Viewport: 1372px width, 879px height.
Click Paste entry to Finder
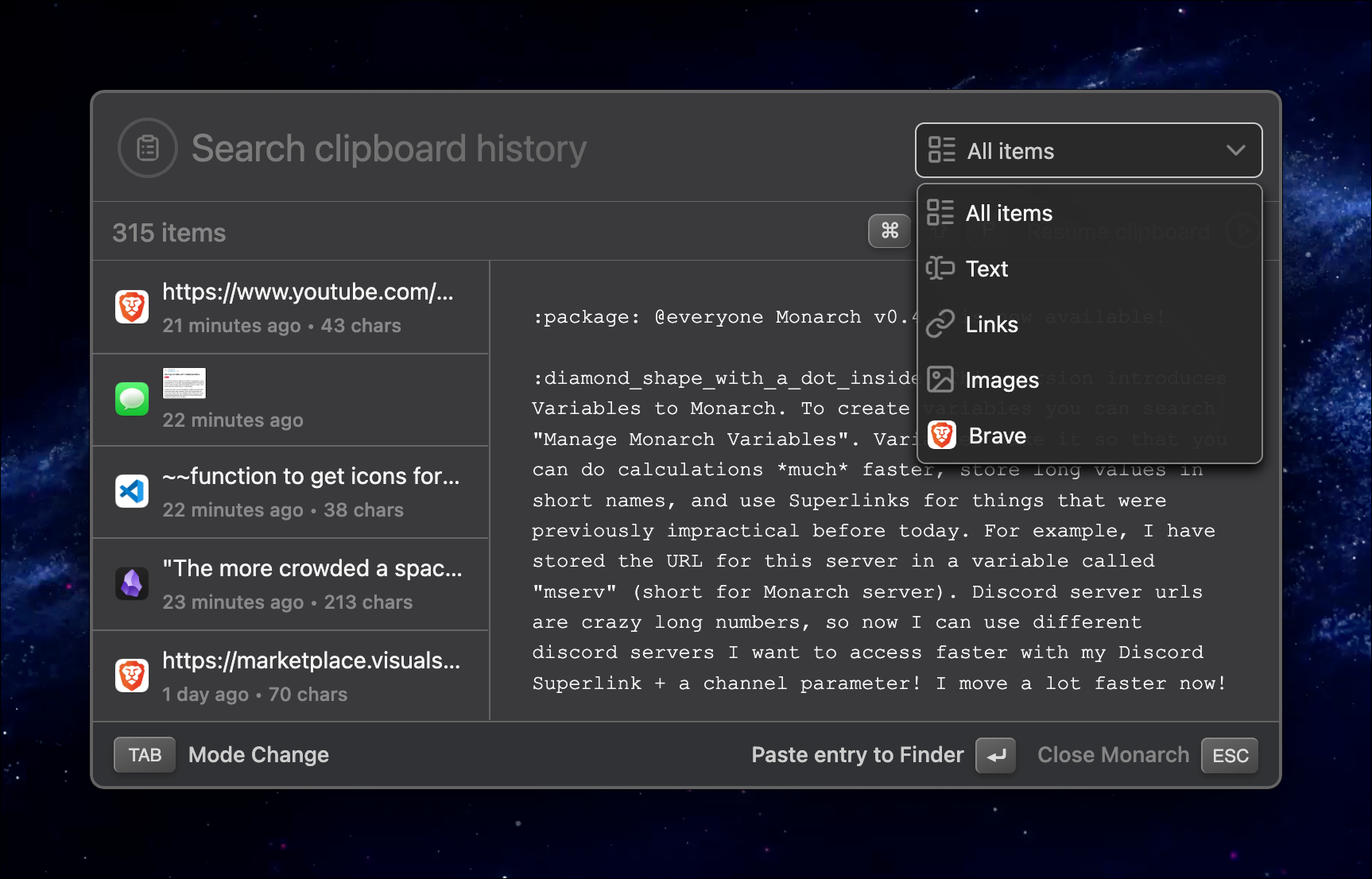[x=858, y=755]
